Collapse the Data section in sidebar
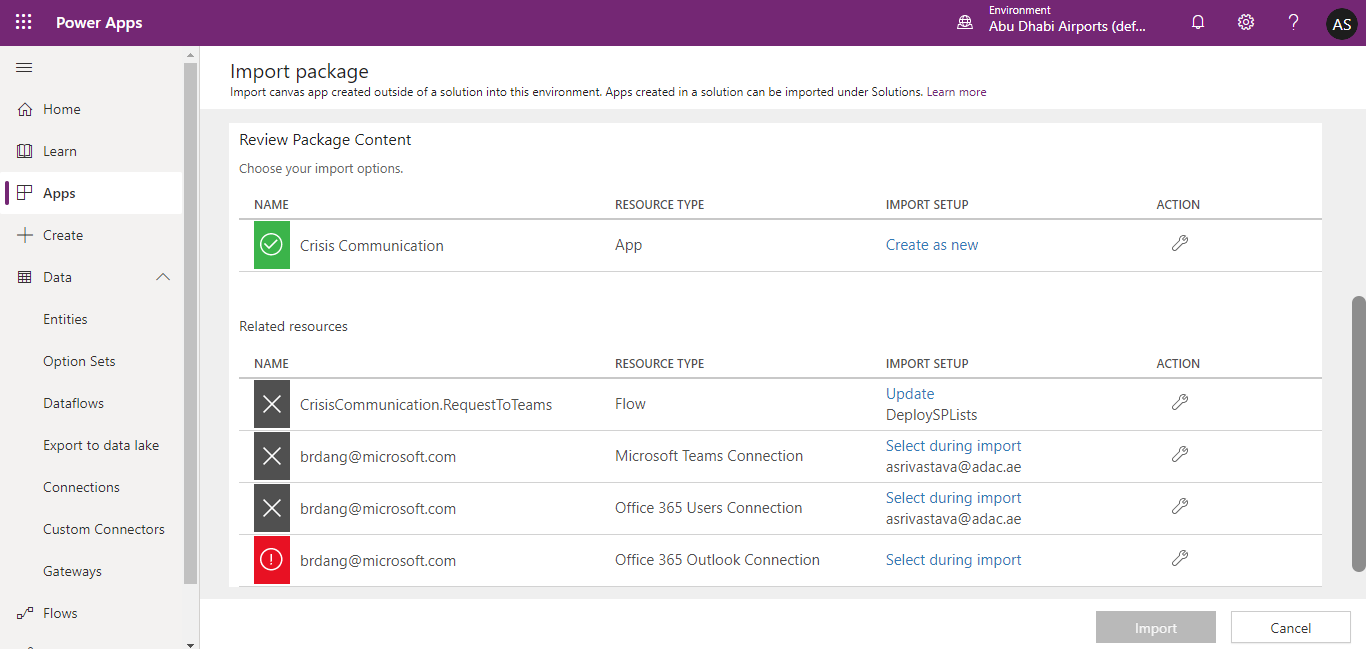The image size is (1366, 649). (x=163, y=277)
